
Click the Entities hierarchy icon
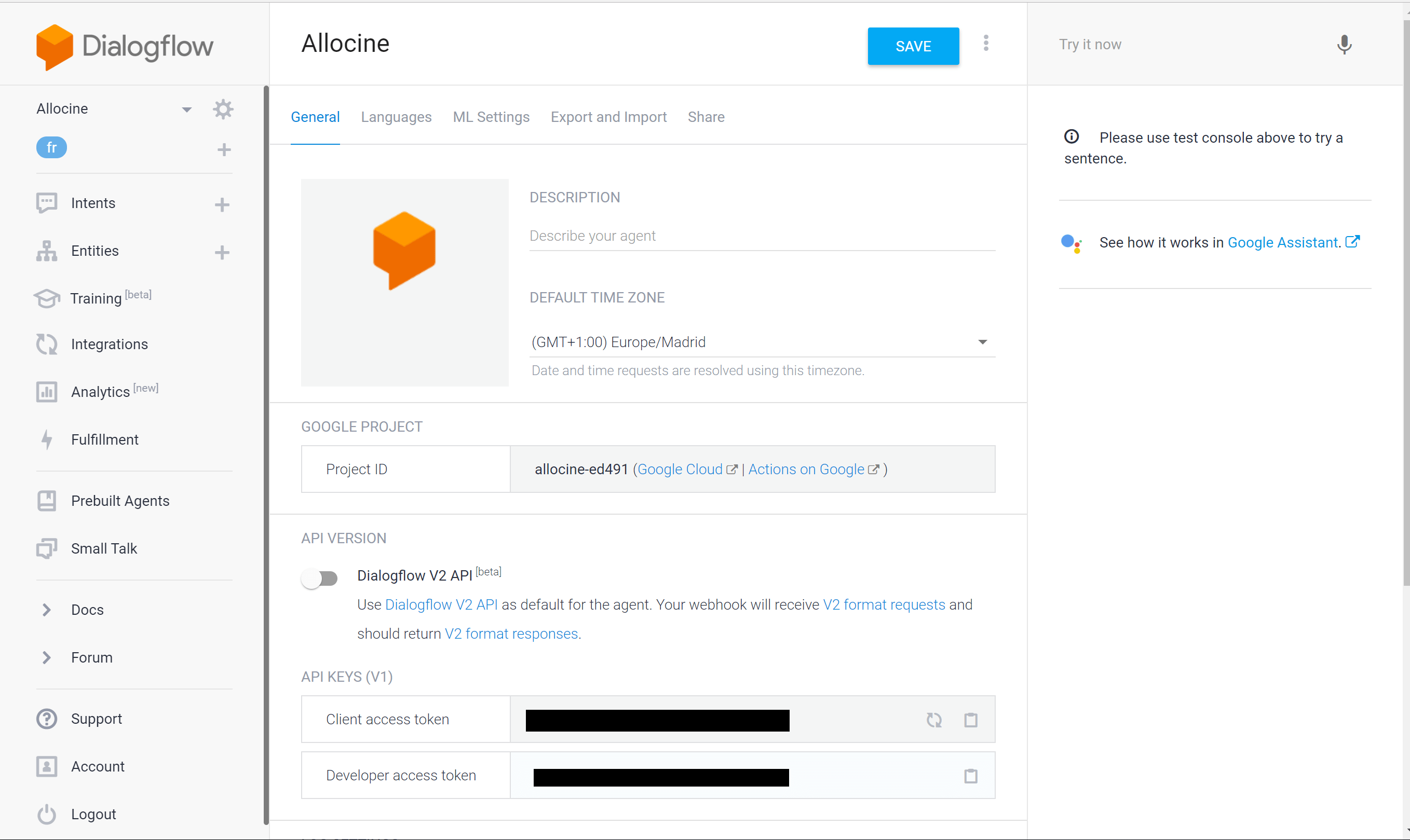pos(46,251)
